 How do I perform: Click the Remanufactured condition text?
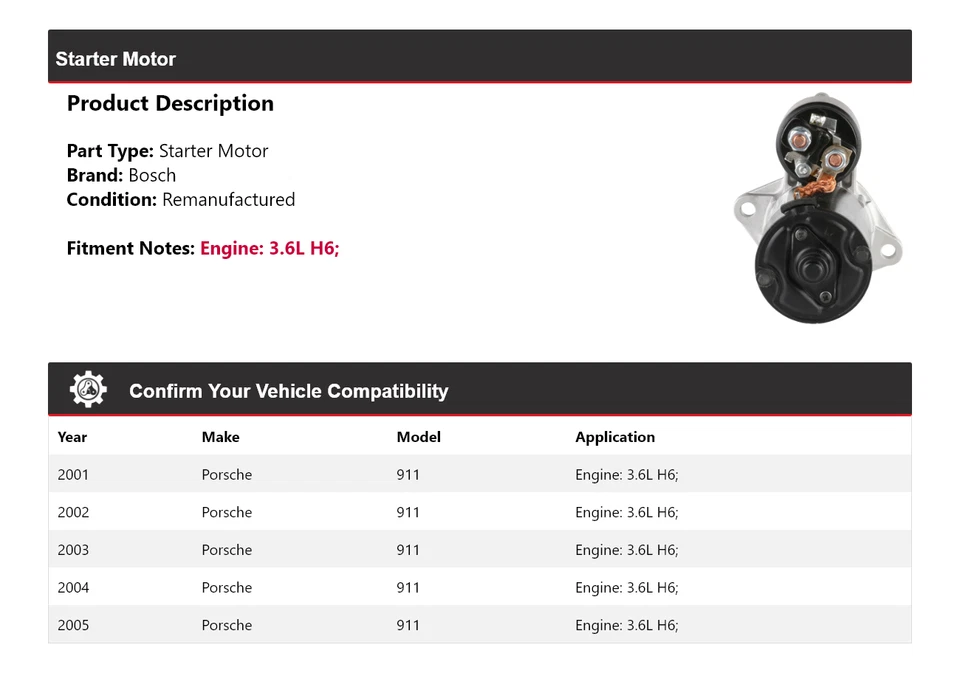click(x=228, y=199)
